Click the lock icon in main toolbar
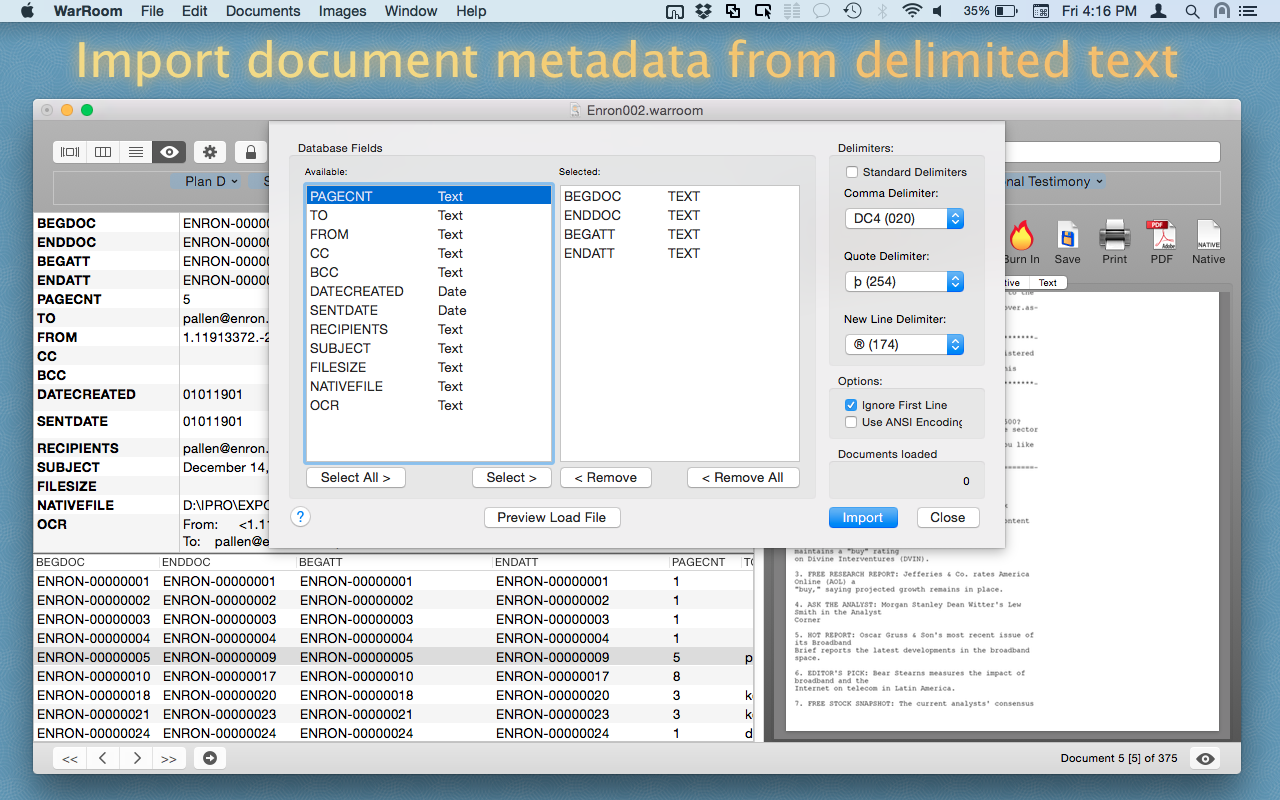The height and width of the screenshot is (800, 1280). pyautogui.click(x=251, y=152)
